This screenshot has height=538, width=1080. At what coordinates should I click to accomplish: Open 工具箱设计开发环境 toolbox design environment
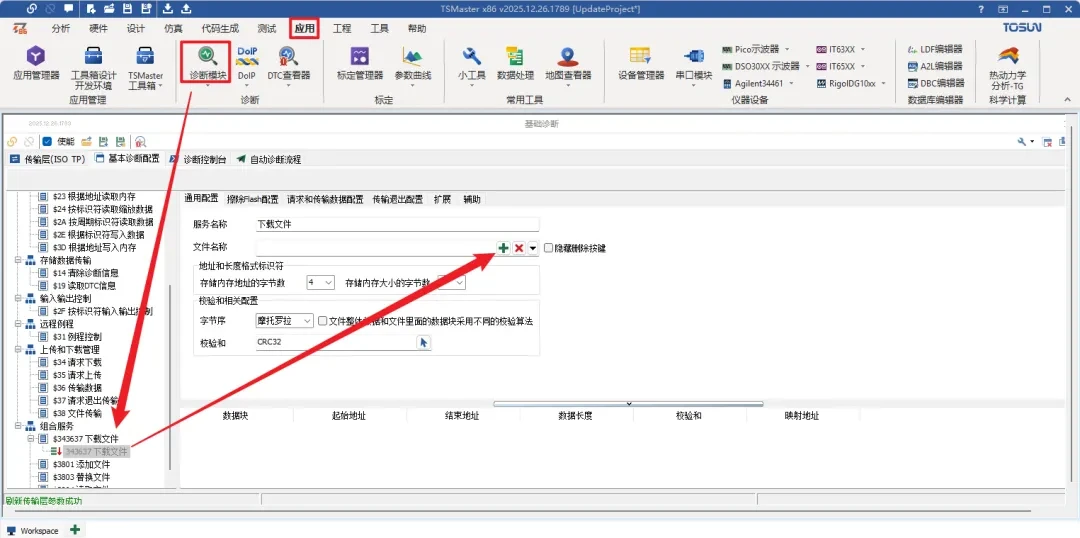(x=94, y=68)
